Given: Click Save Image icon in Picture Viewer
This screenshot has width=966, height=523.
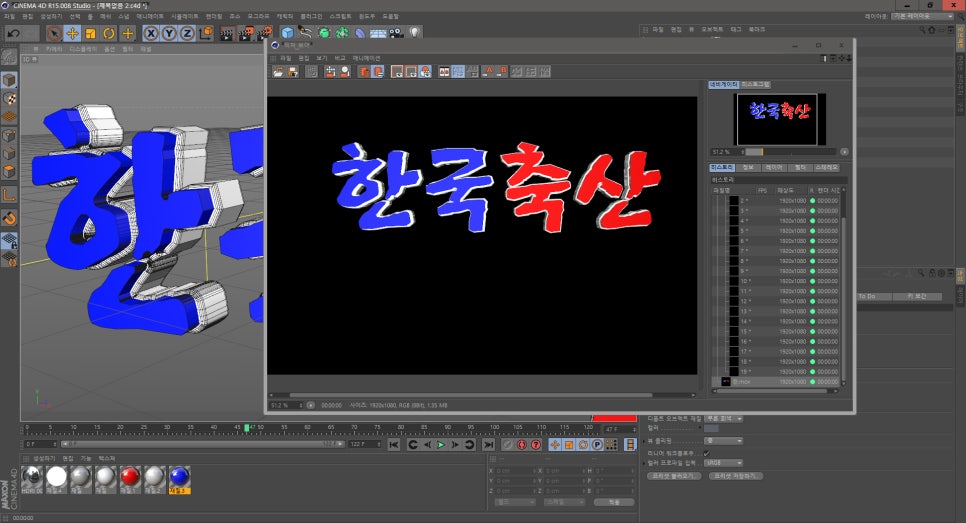Looking at the screenshot, I should pos(293,71).
